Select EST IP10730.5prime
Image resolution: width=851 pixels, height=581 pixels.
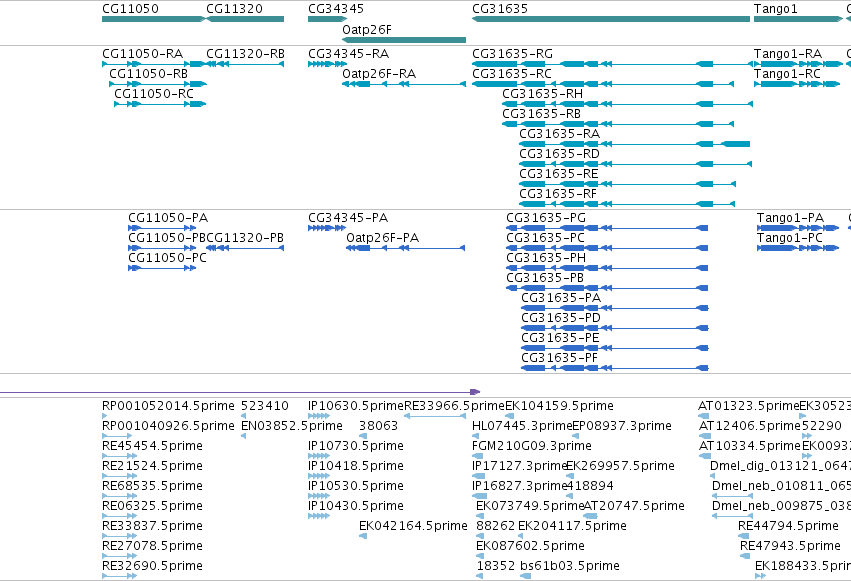pos(319,456)
